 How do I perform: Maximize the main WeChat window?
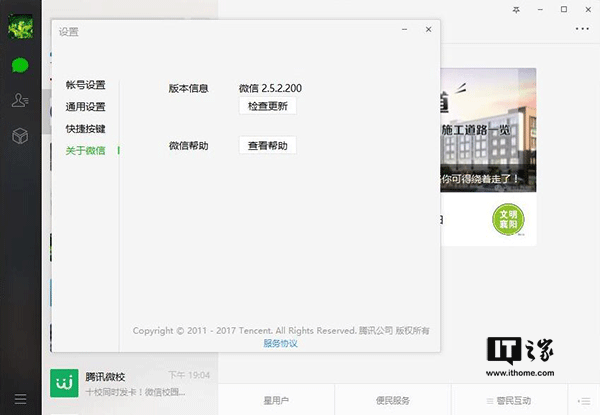point(564,10)
